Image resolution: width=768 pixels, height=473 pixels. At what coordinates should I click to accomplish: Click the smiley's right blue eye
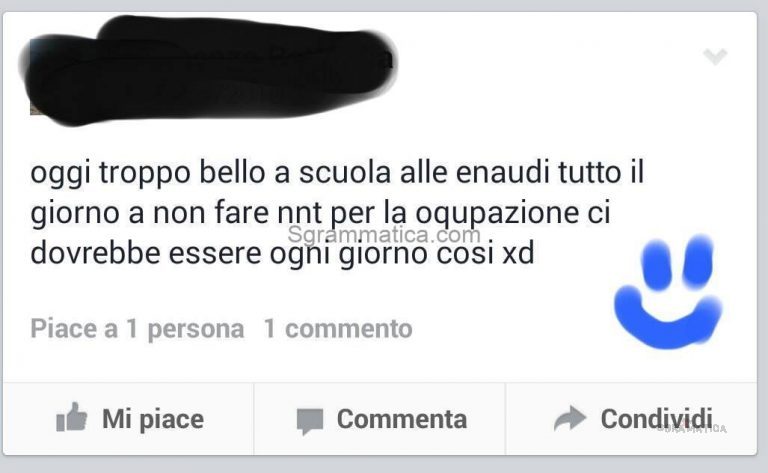[x=697, y=260]
